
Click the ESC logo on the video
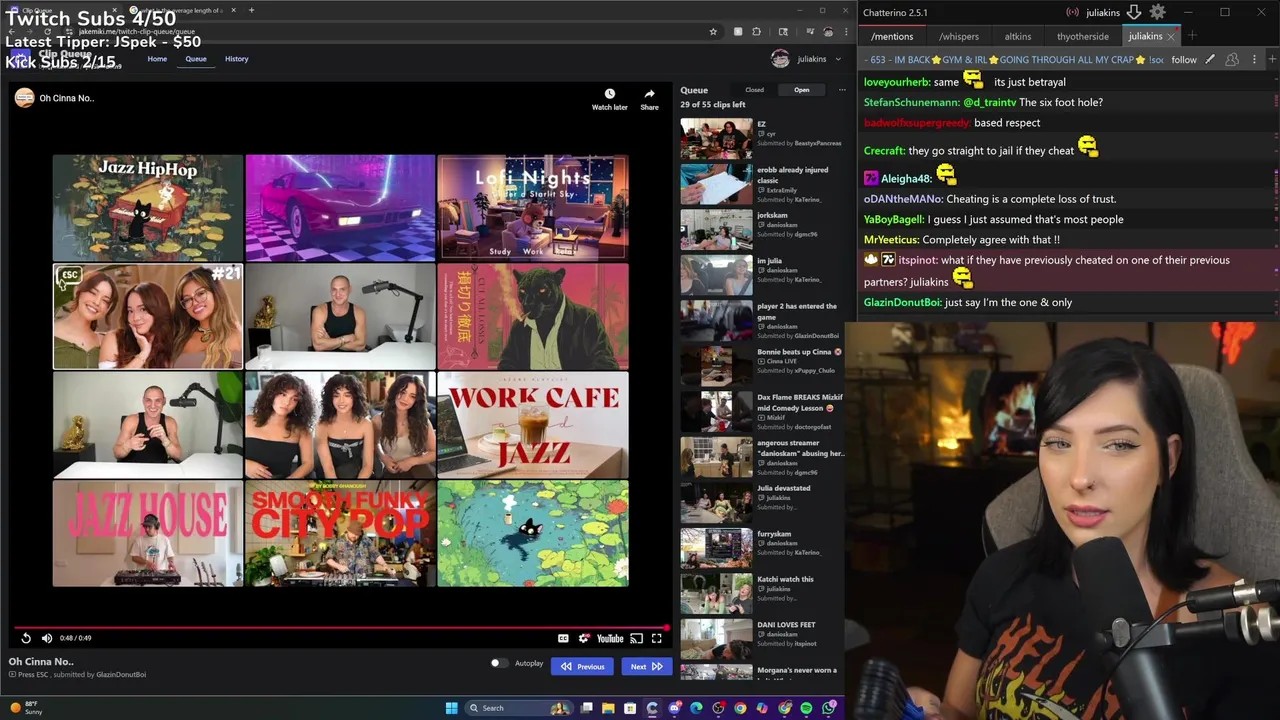coord(68,276)
